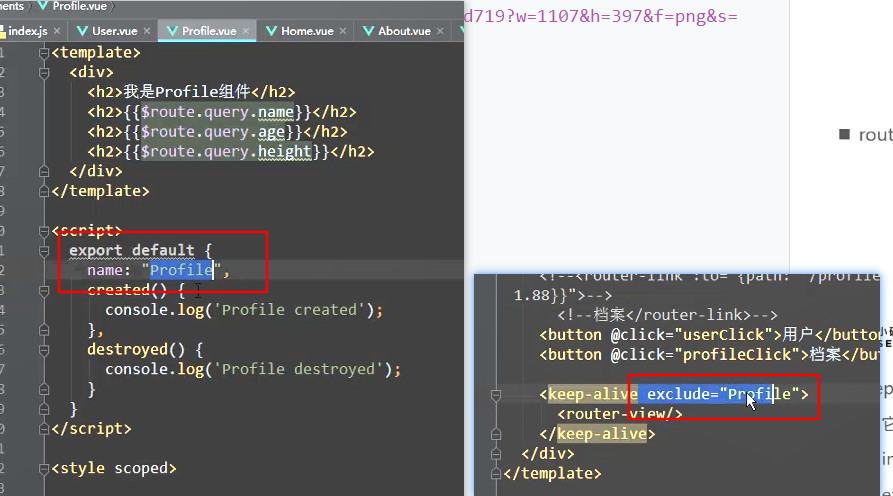893x496 pixels.
Task: Open the Home.vue editor tab
Action: 306,31
